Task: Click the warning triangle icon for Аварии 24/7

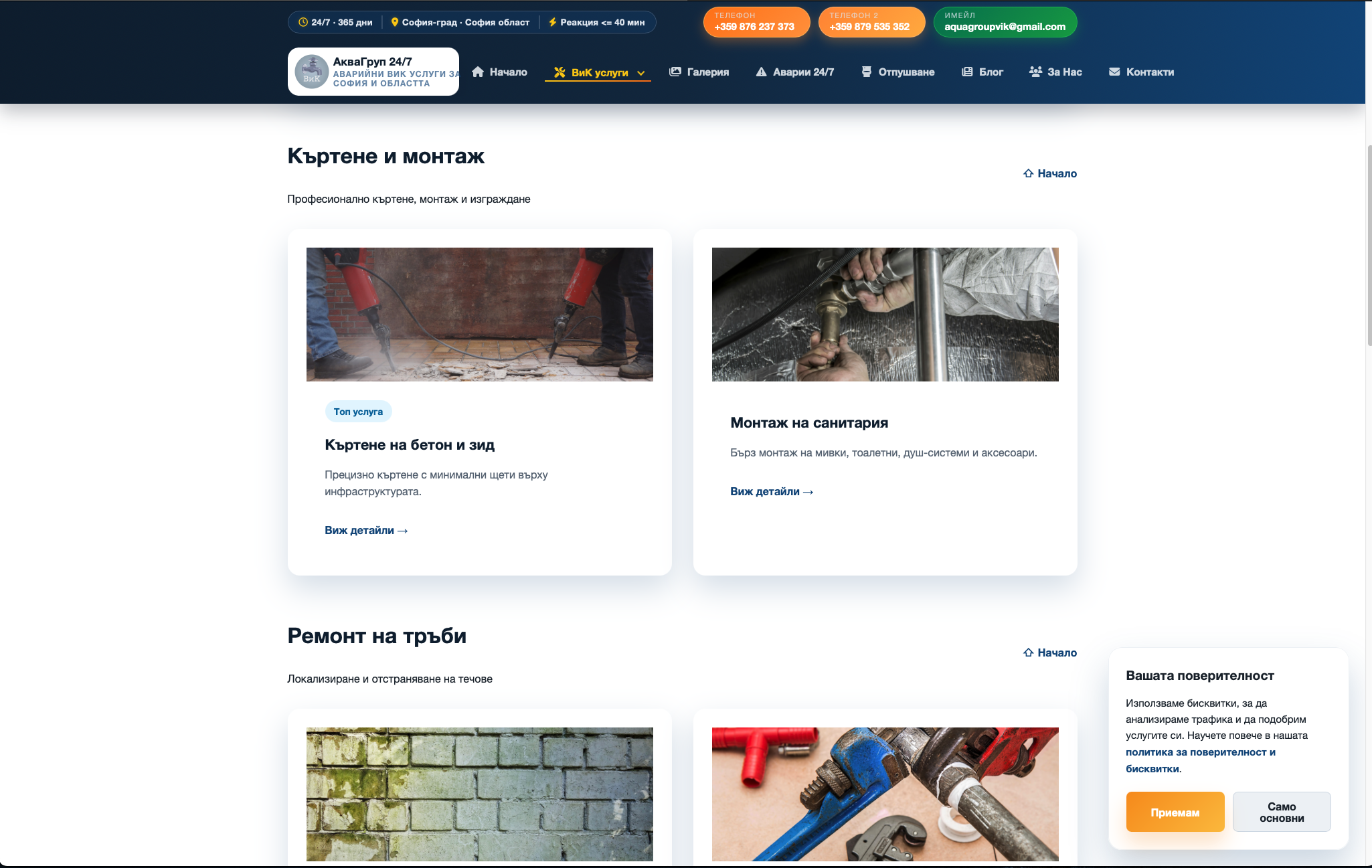Action: pyautogui.click(x=761, y=72)
